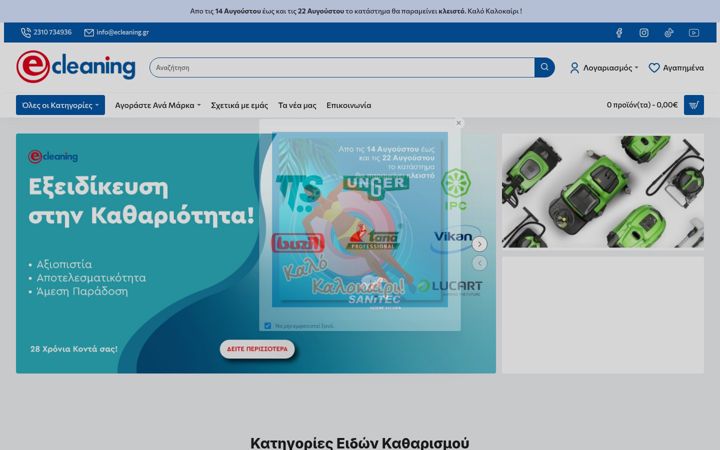Open the YouTube channel icon
Image resolution: width=720 pixels, height=450 pixels.
(x=694, y=33)
